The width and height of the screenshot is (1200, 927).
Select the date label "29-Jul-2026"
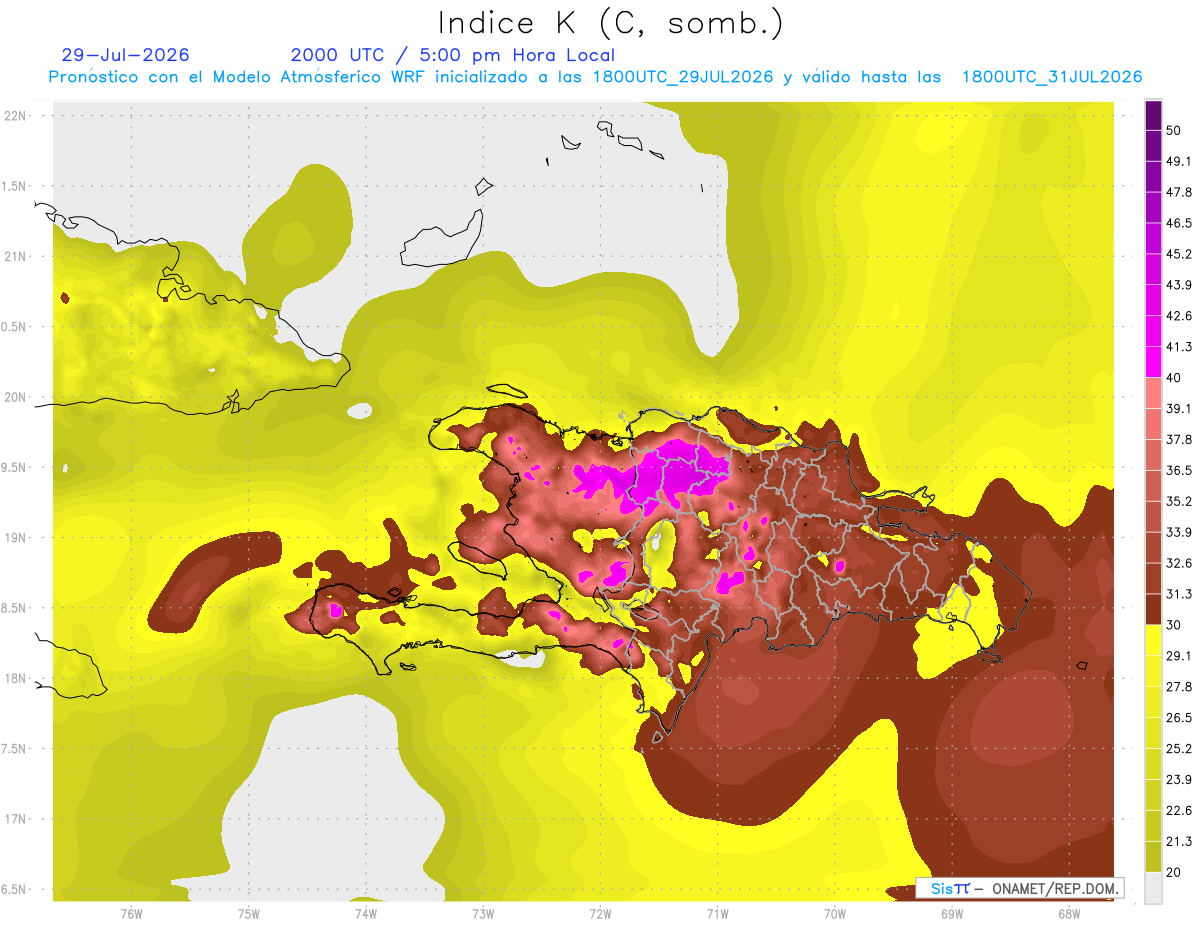[125, 55]
